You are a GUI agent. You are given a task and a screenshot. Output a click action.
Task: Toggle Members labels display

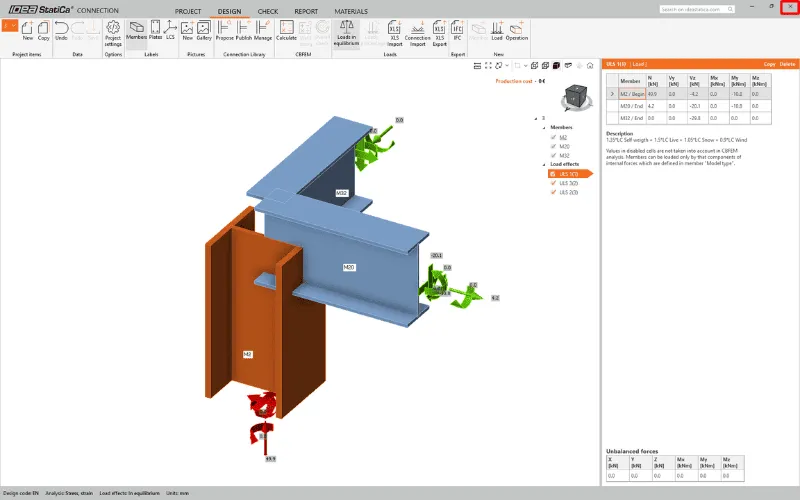coord(136,32)
